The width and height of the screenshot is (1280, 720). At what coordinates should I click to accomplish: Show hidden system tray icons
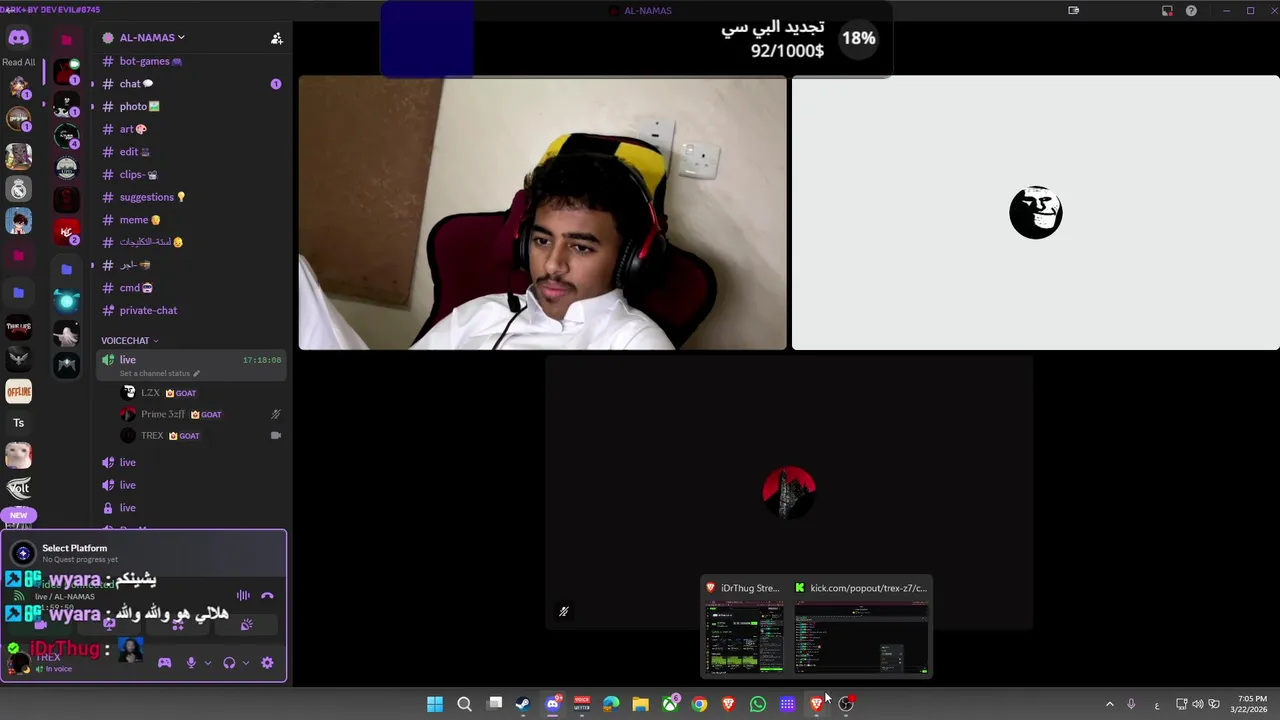[1109, 704]
